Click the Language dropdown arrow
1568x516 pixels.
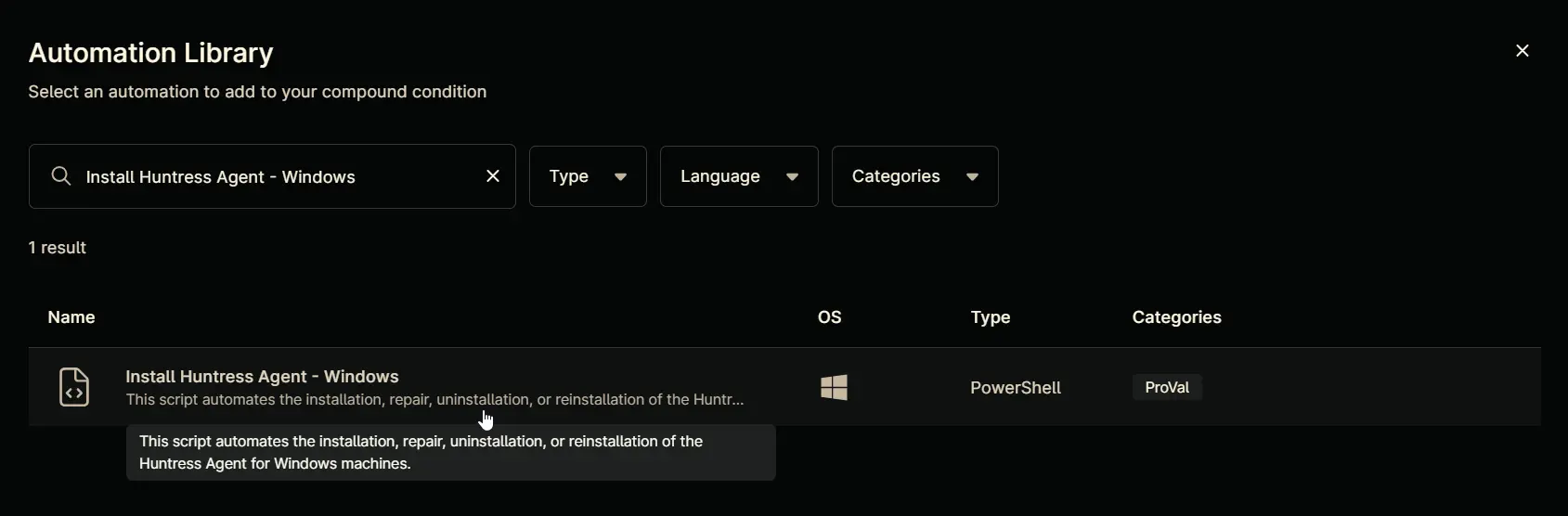tap(792, 177)
